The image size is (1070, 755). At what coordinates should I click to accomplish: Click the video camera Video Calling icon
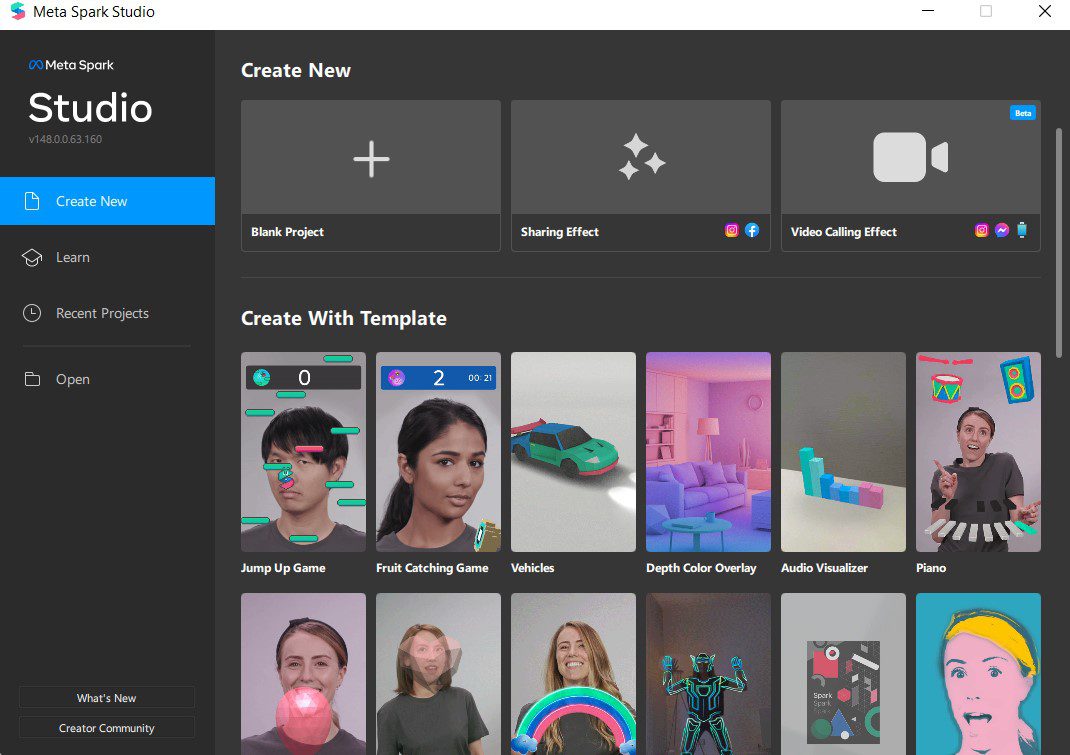(910, 158)
